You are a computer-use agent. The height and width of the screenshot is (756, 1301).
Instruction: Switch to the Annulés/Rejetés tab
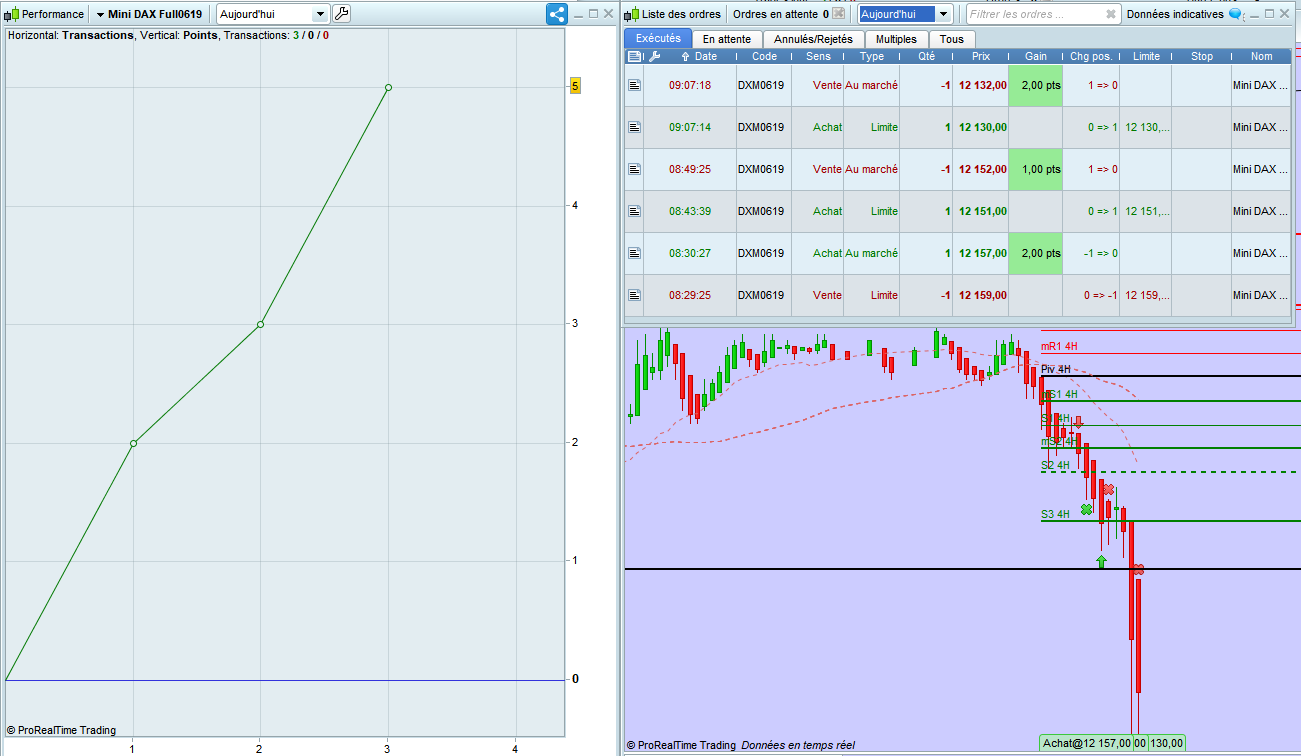coord(813,39)
